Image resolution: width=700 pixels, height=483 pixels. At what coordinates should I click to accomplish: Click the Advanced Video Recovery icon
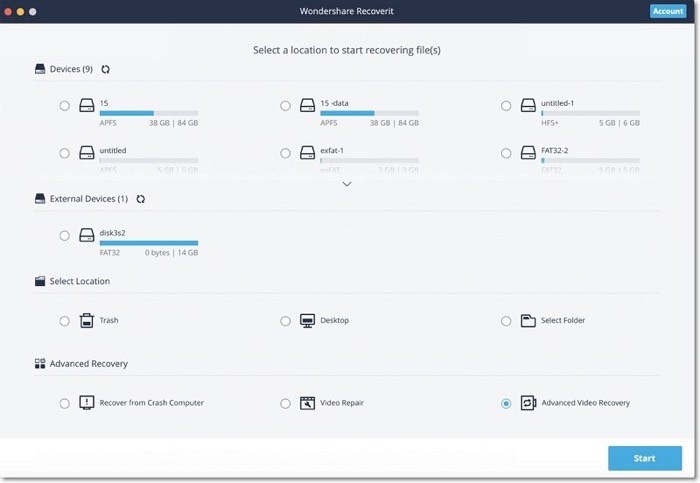(x=528, y=403)
